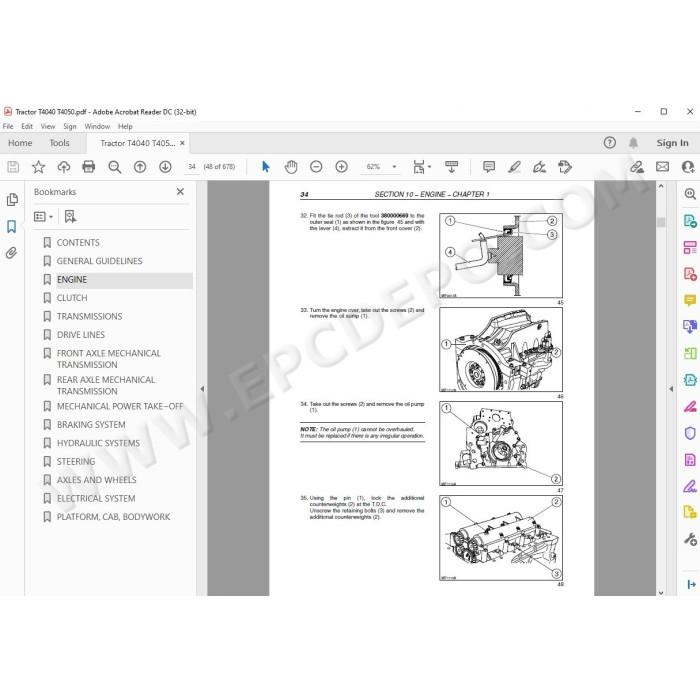Go to previous page arrow

(x=140, y=167)
